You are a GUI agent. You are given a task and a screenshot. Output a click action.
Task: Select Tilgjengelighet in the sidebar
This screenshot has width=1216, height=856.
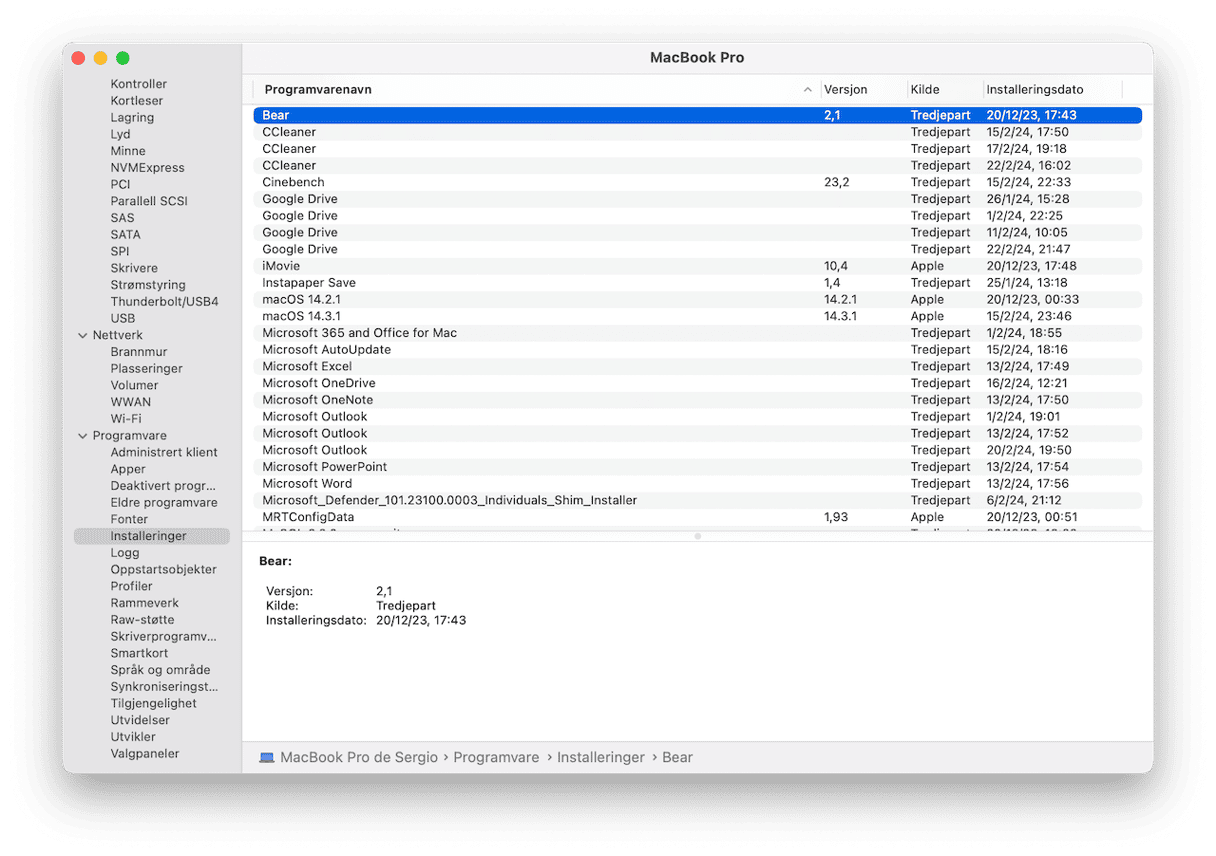(x=153, y=703)
